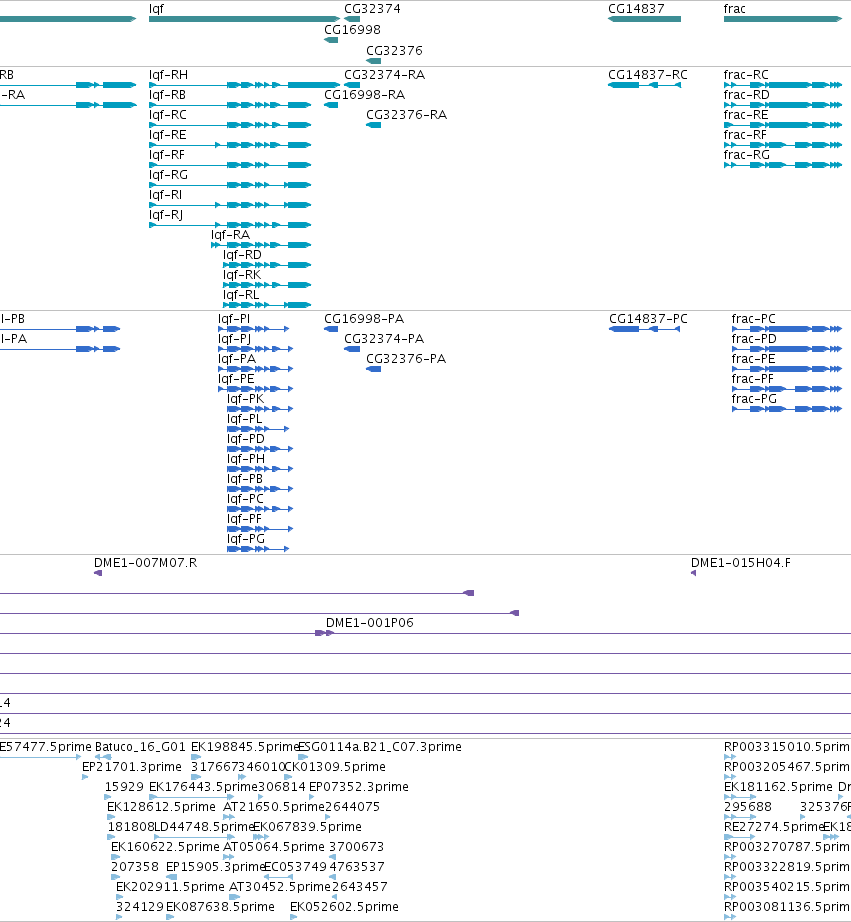Image resolution: width=851 pixels, height=922 pixels.
Task: Open the frac gene label
Action: coord(735,9)
